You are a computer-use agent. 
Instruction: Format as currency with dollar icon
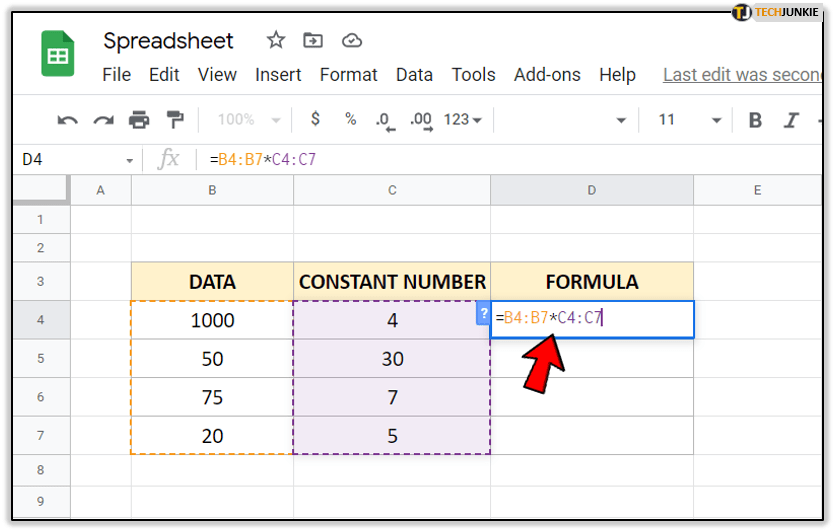(x=316, y=119)
